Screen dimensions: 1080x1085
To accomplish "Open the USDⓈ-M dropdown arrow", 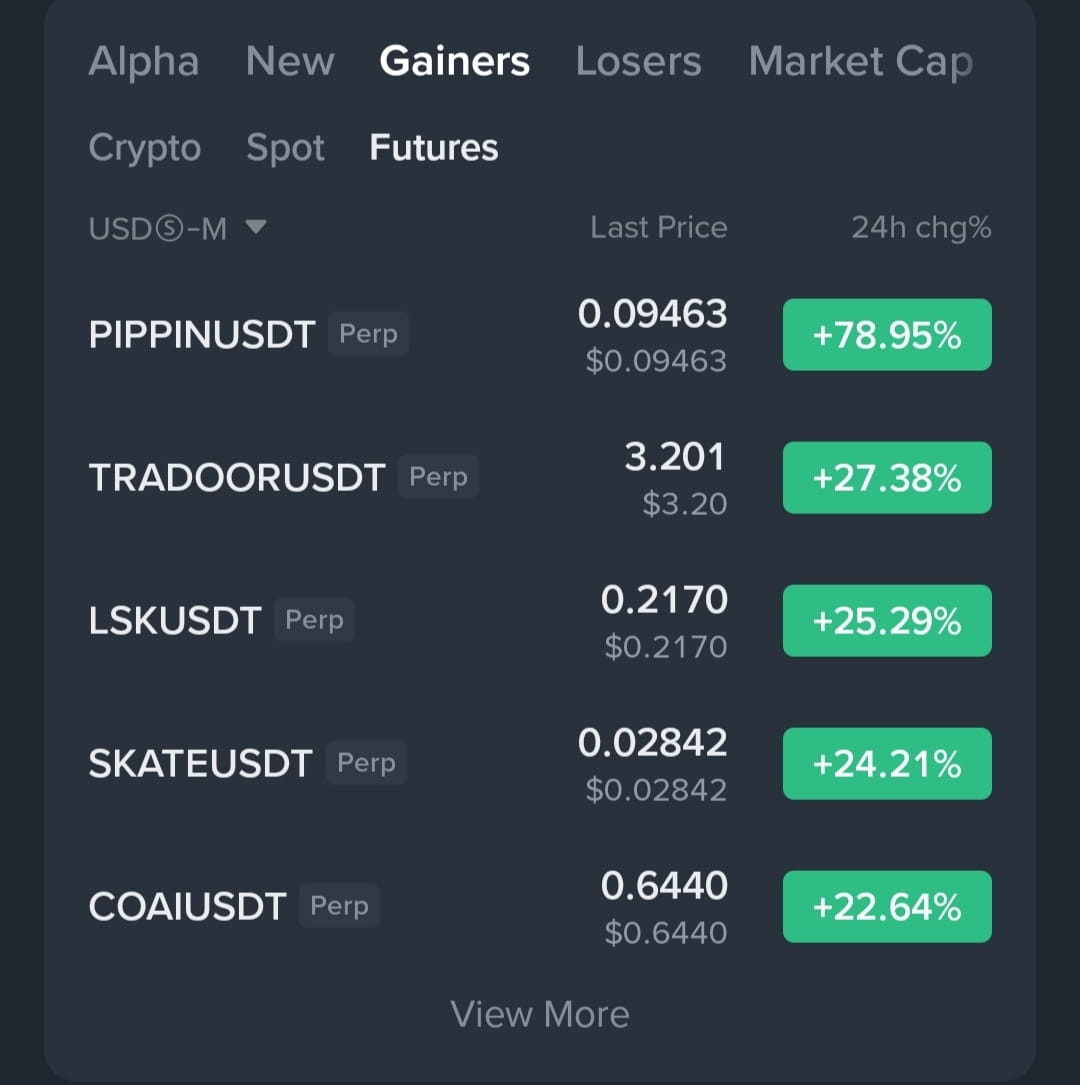I will (256, 228).
